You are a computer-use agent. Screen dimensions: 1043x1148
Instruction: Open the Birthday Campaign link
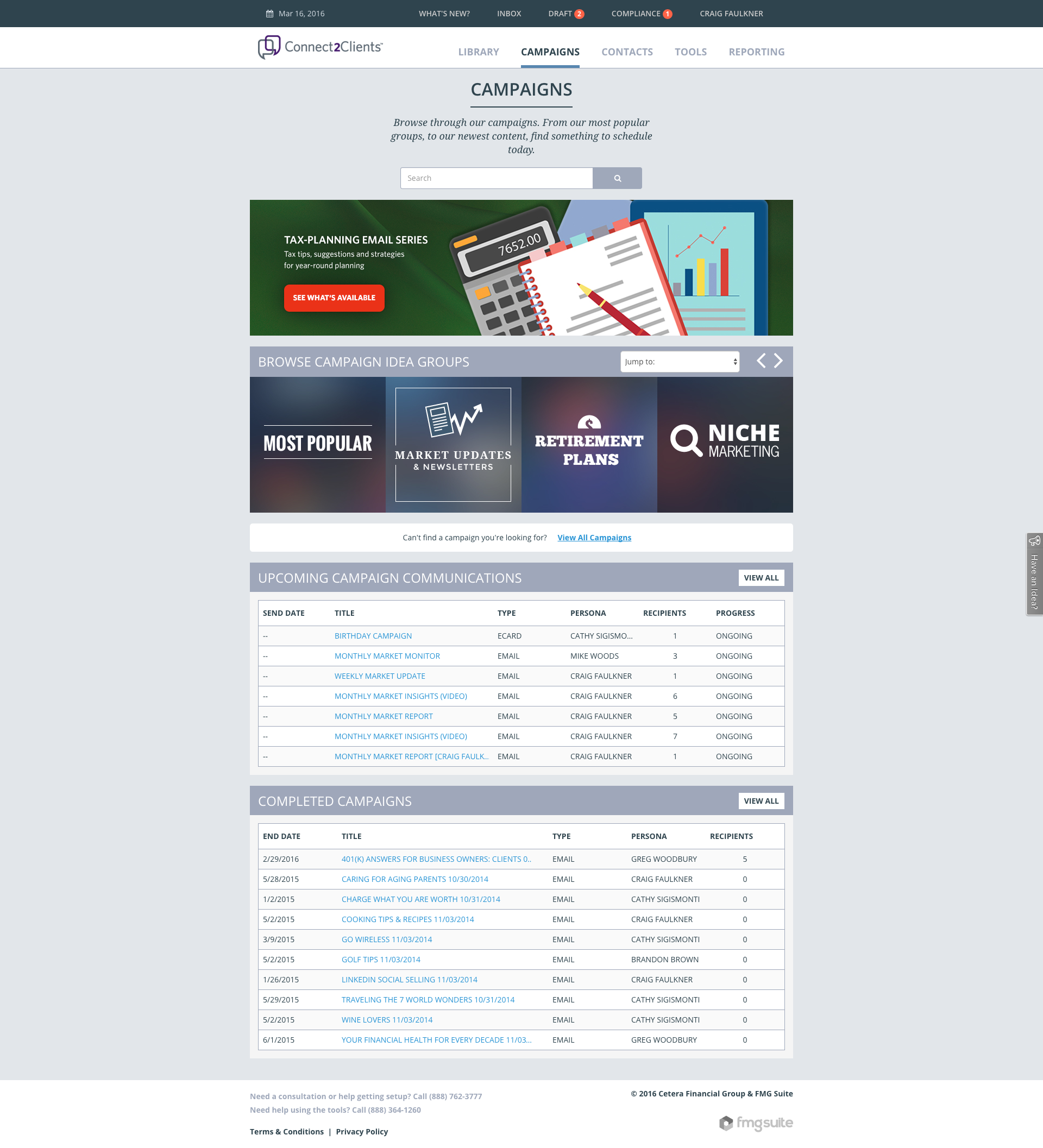[373, 636]
